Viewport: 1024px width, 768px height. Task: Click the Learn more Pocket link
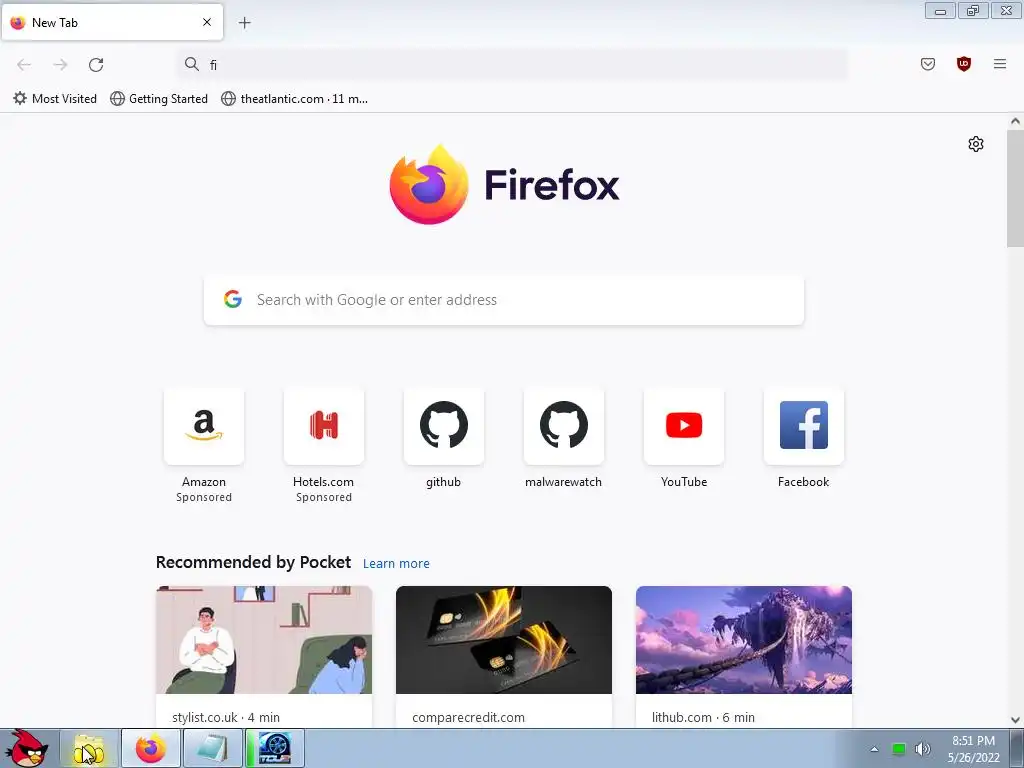click(396, 564)
